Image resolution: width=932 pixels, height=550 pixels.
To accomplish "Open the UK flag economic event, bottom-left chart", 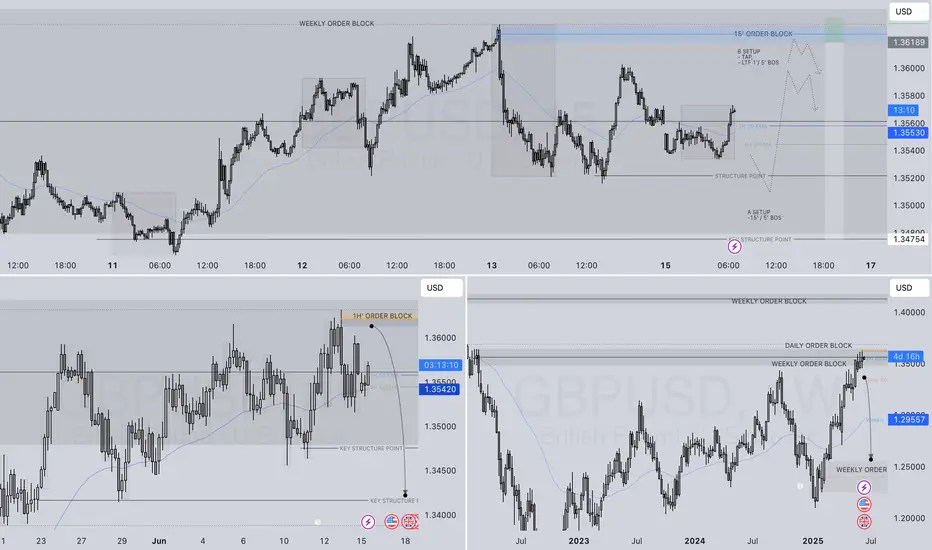I will tap(409, 522).
